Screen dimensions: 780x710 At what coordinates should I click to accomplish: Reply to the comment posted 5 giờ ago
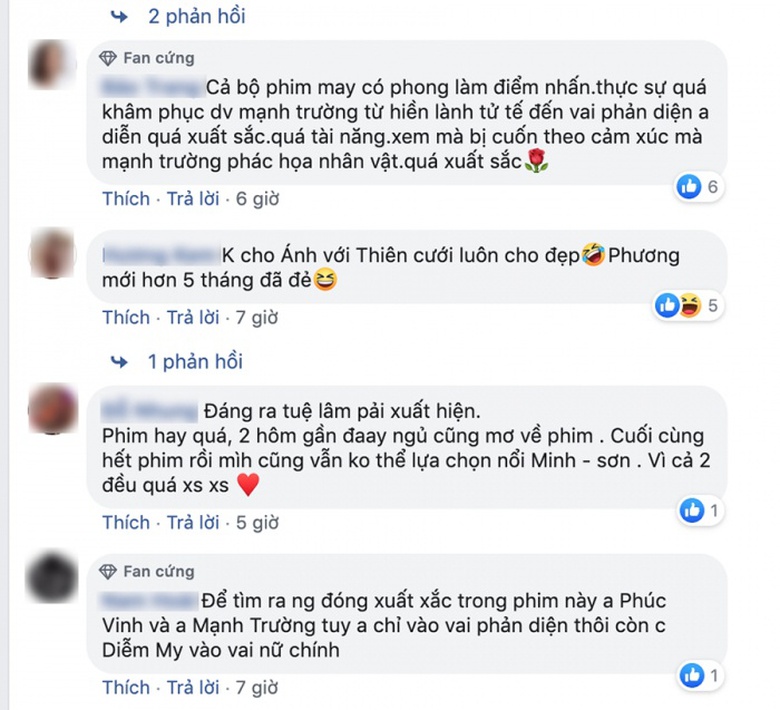[x=193, y=522]
